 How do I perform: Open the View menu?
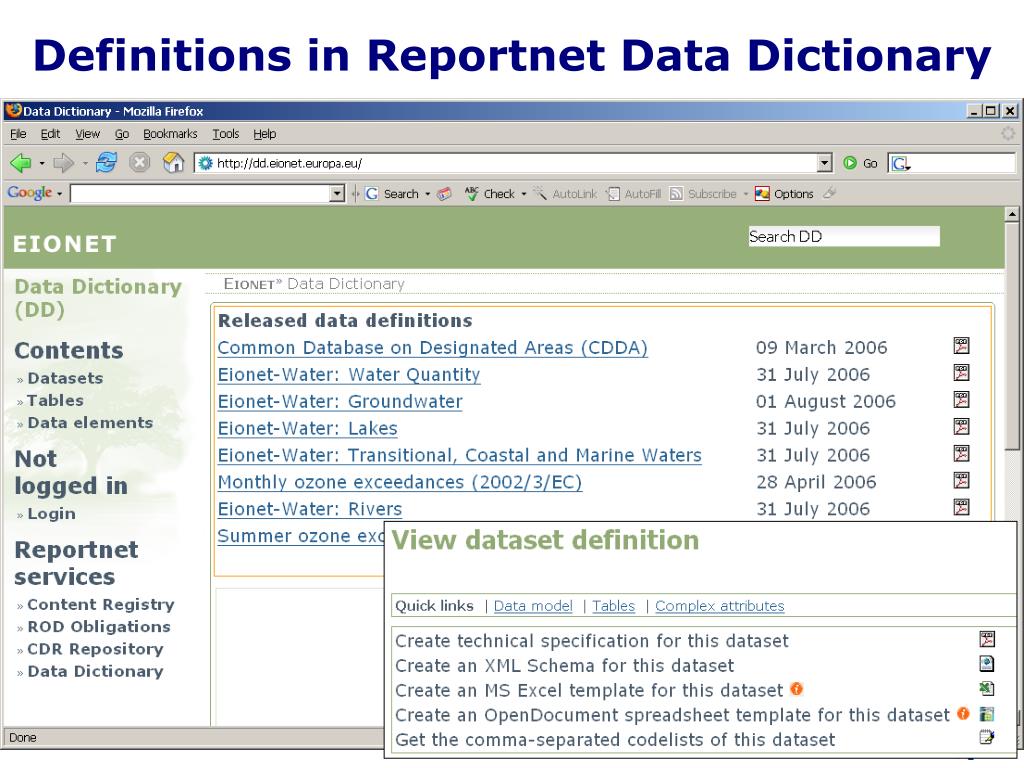(x=88, y=134)
